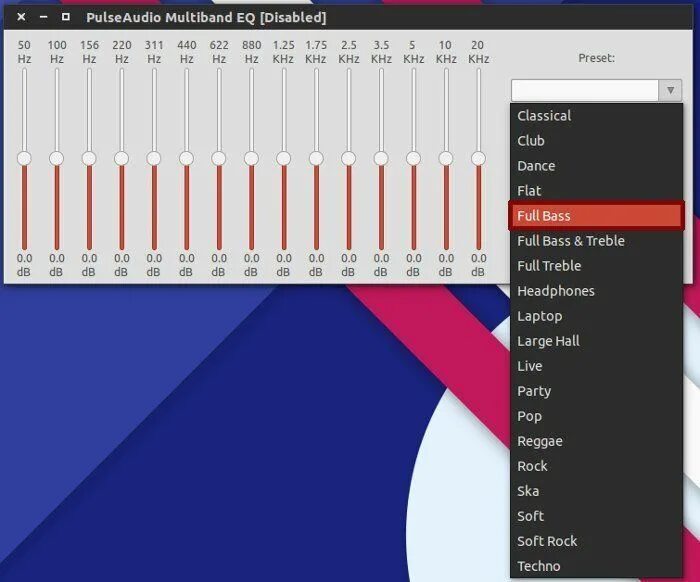Click the 20 KHz slider handle
The image size is (700, 582).
point(478,158)
